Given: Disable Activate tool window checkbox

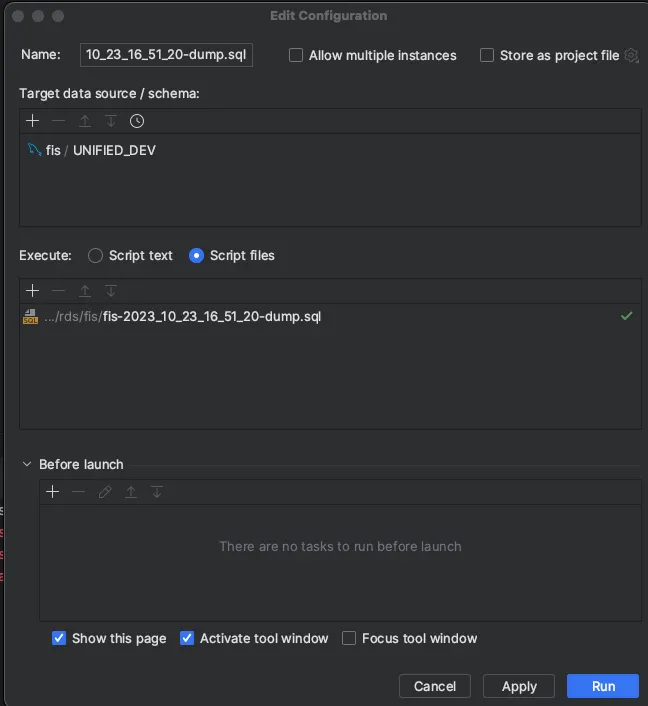Looking at the screenshot, I should pyautogui.click(x=187, y=638).
